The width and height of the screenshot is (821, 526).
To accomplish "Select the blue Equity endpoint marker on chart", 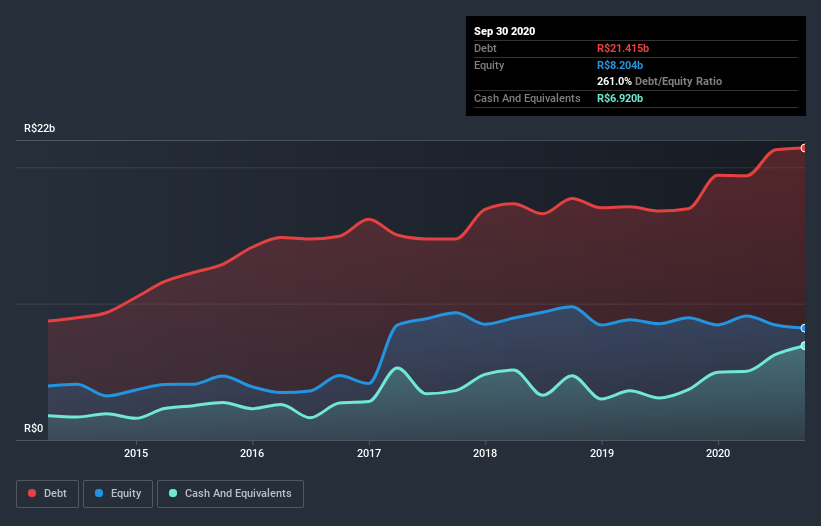I will tap(804, 328).
